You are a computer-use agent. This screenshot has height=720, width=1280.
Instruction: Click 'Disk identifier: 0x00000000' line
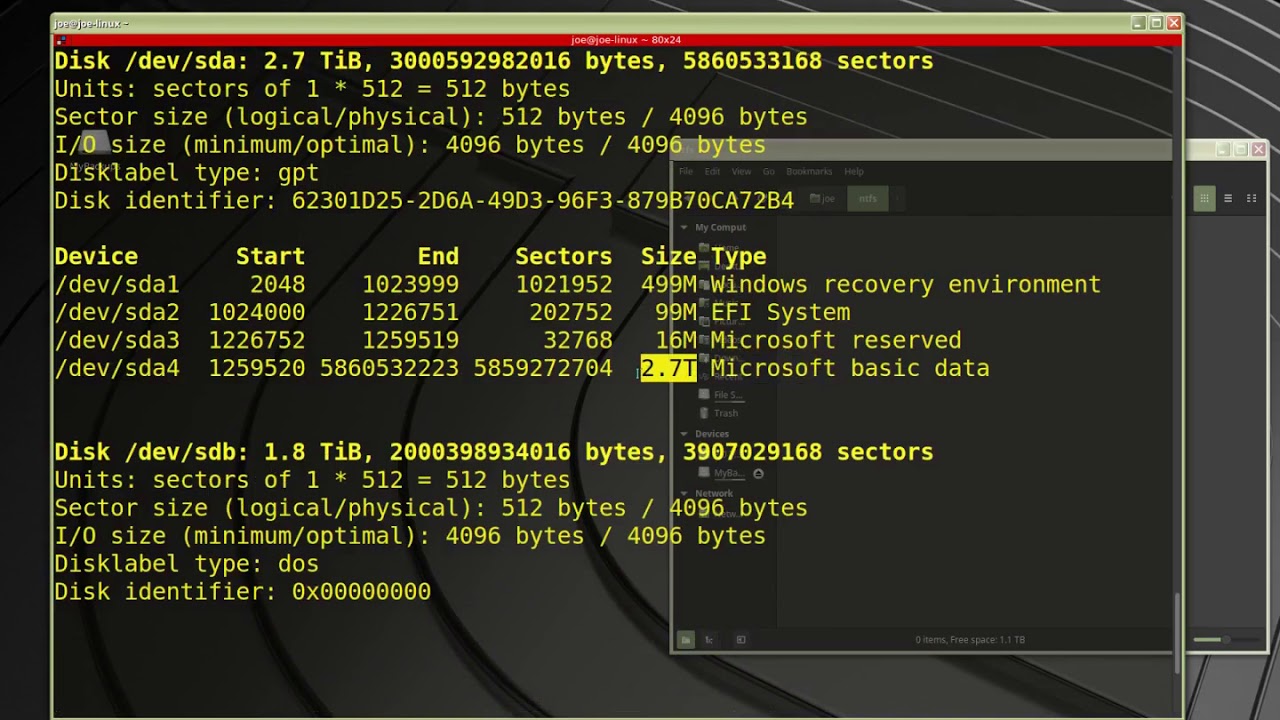pos(242,592)
